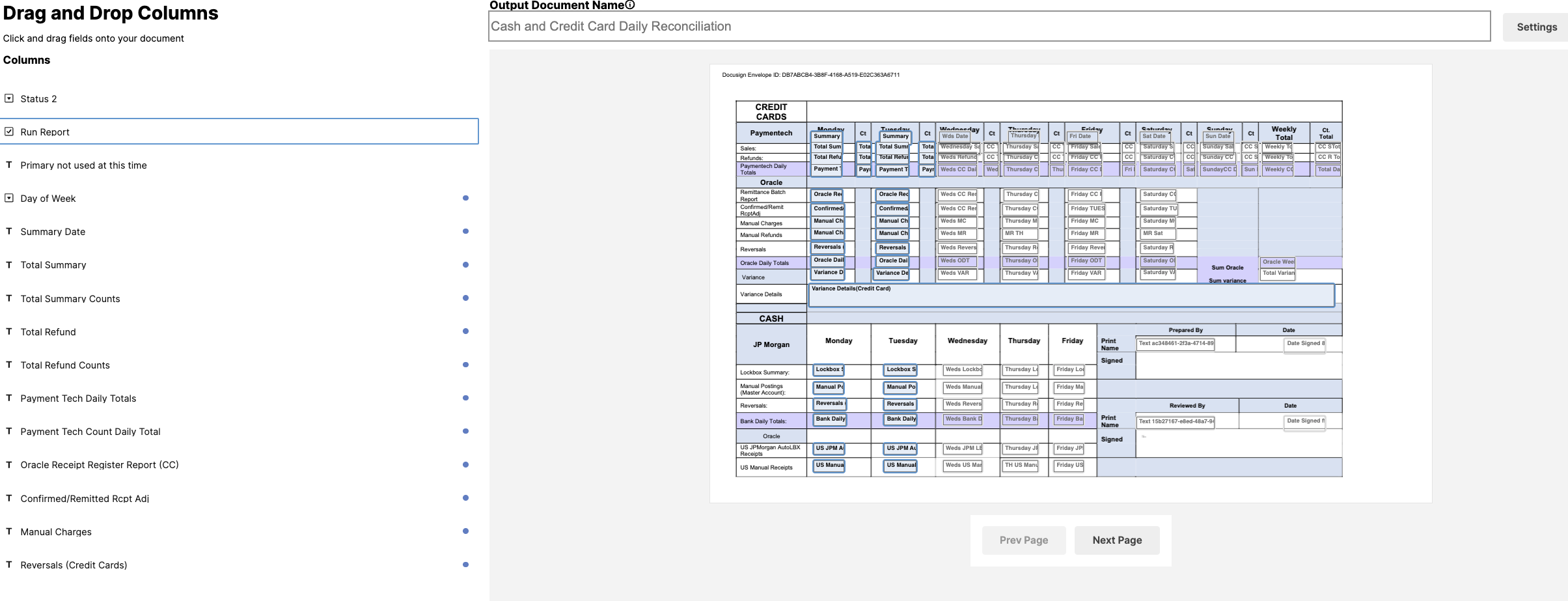Click the T icon beside Total Refund Counts

coord(9,365)
